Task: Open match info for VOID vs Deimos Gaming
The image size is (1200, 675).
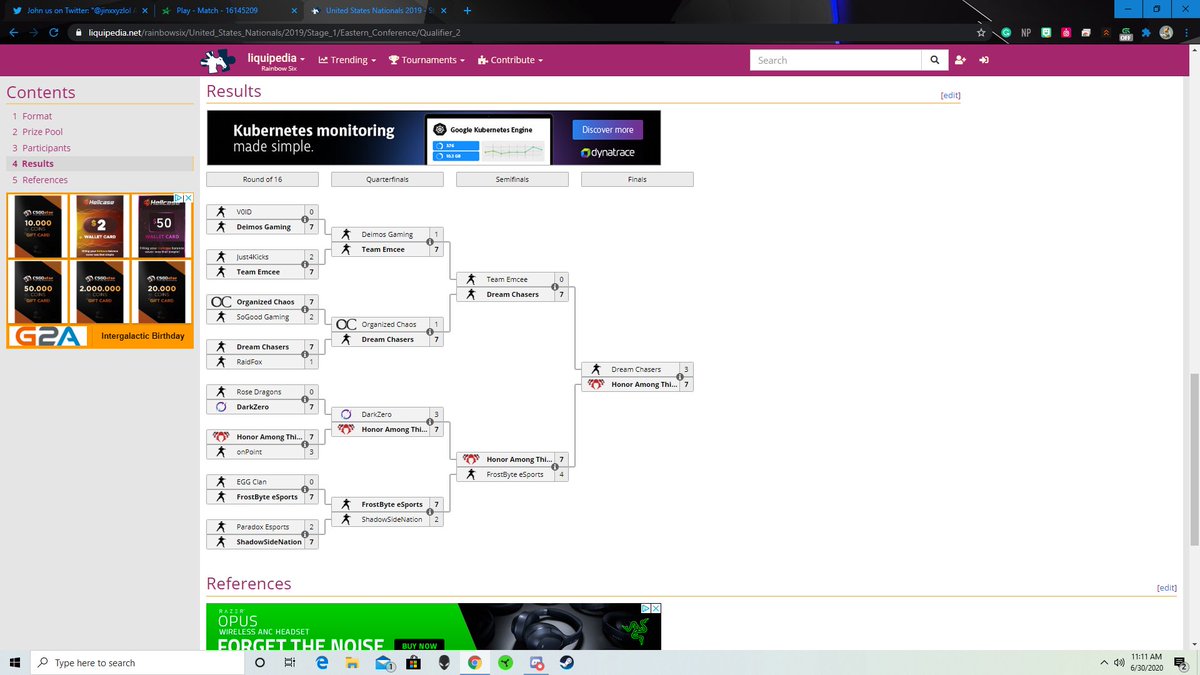Action: click(304, 220)
